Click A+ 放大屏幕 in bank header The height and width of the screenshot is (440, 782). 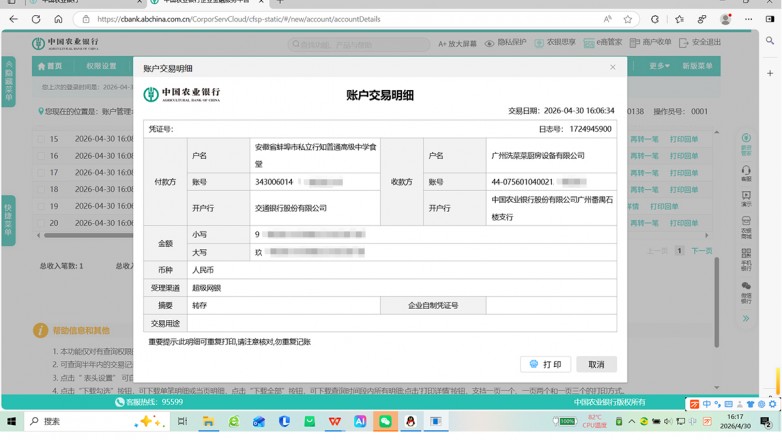(457, 43)
